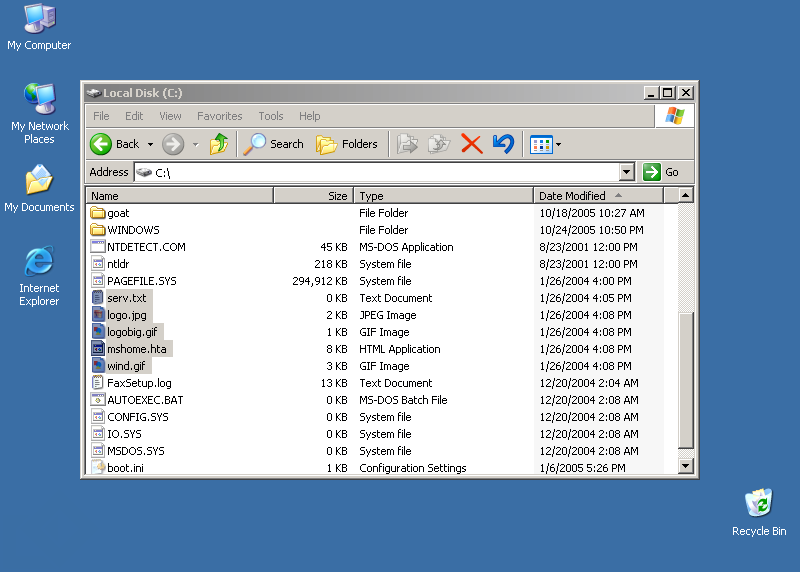800x572 pixels.
Task: Open the Views button icon
Action: pyautogui.click(x=541, y=145)
